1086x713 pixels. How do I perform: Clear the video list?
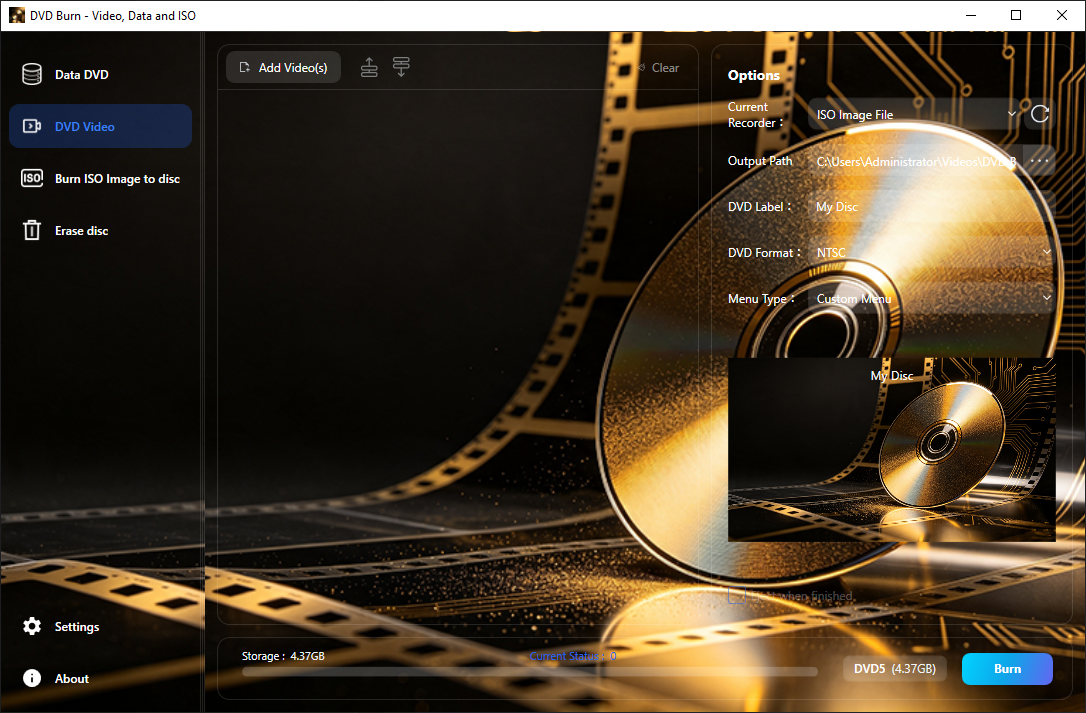pos(659,68)
